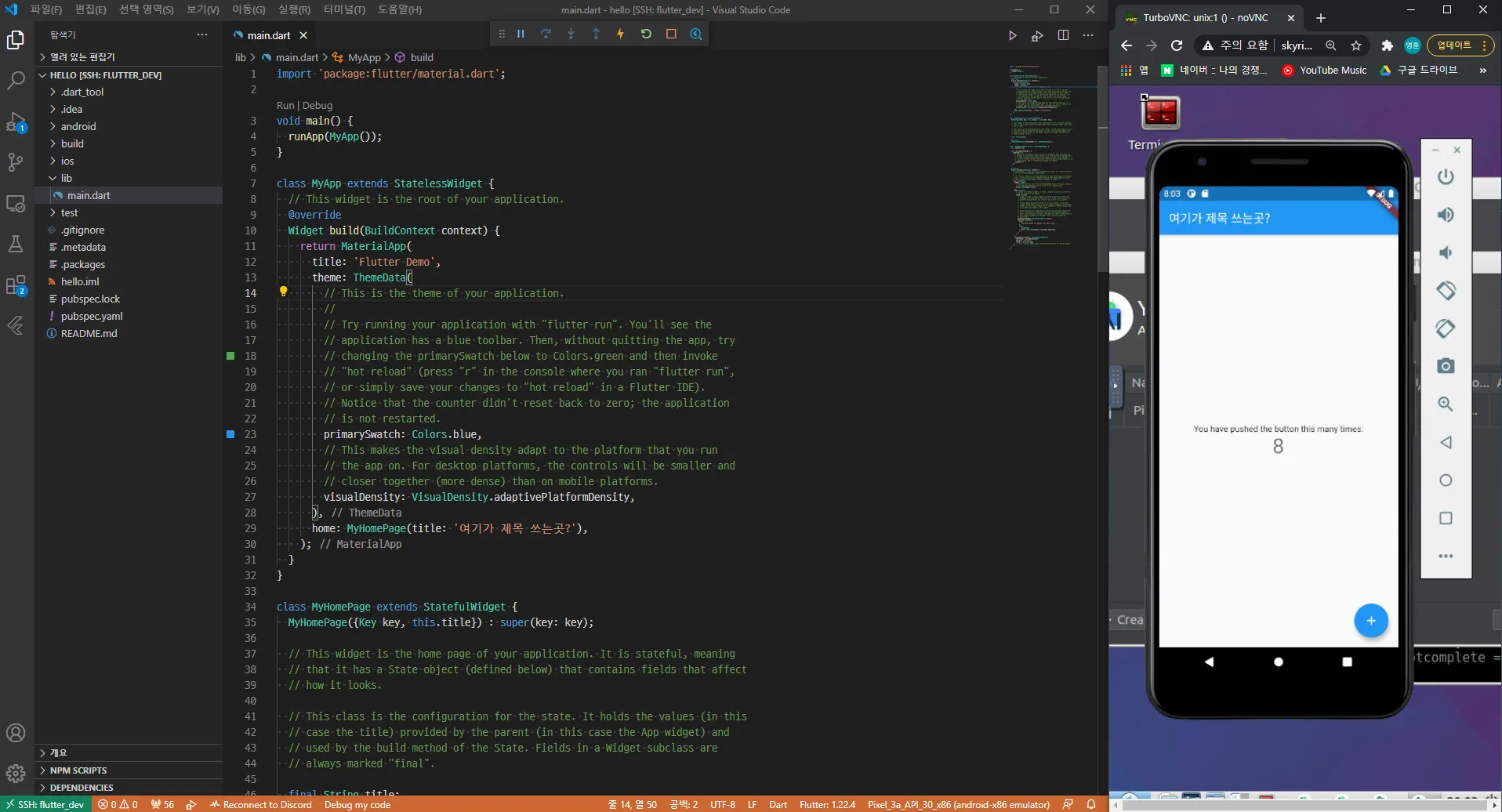Expand the NPM SCRIPTS section
1502x812 pixels.
(x=78, y=770)
